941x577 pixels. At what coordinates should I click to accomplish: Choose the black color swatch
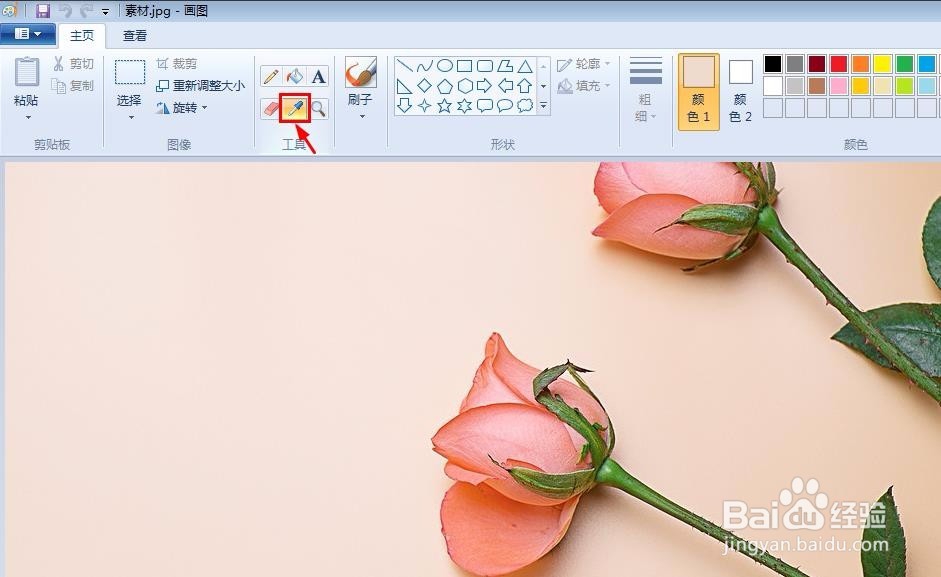point(773,64)
